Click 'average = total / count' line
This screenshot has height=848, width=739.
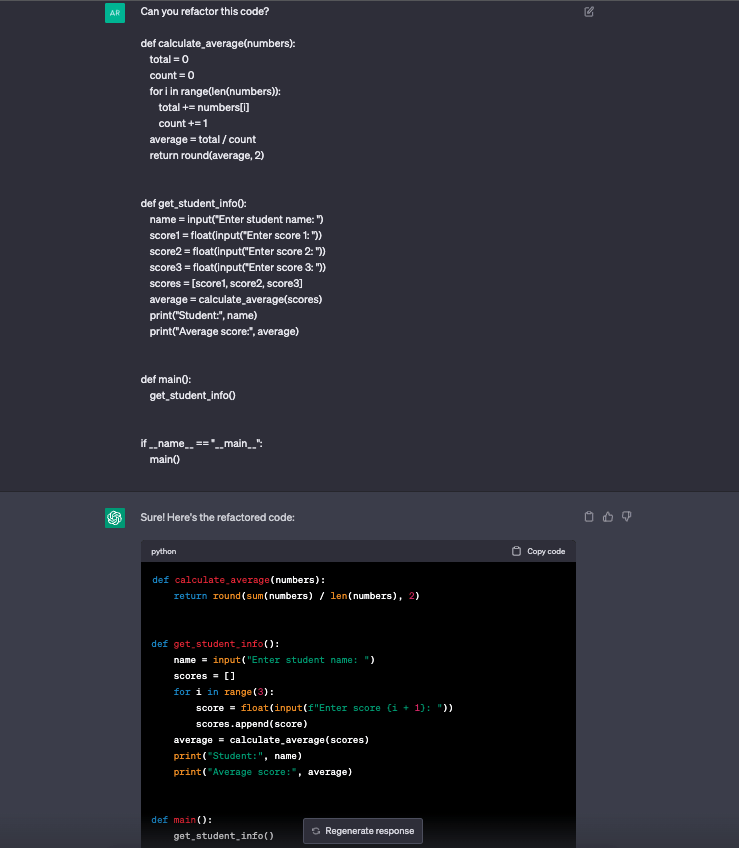pos(202,140)
